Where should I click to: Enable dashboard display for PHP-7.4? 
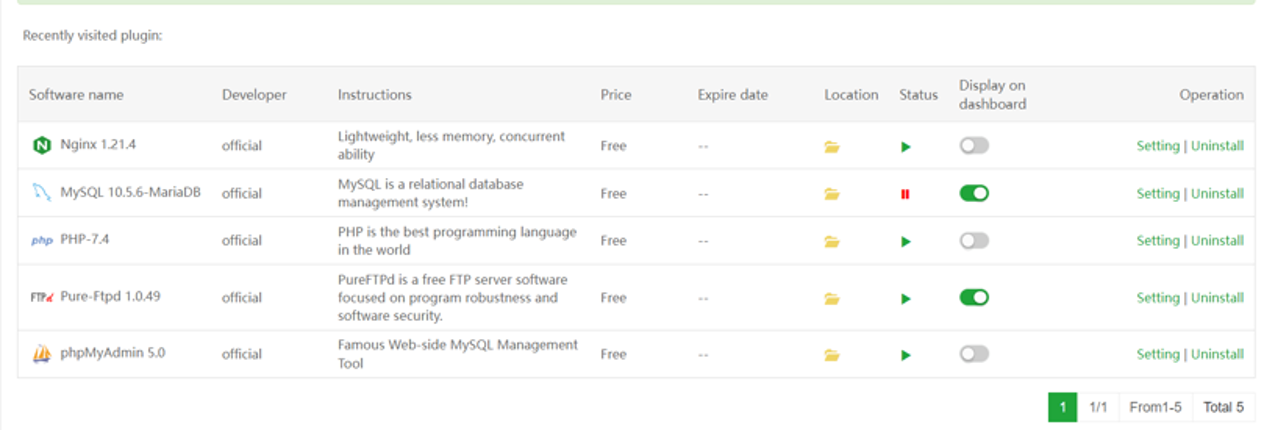pyautogui.click(x=974, y=240)
